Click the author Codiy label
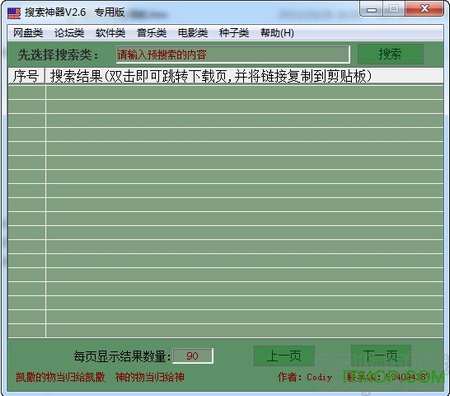This screenshot has height=396, width=450. (305, 377)
